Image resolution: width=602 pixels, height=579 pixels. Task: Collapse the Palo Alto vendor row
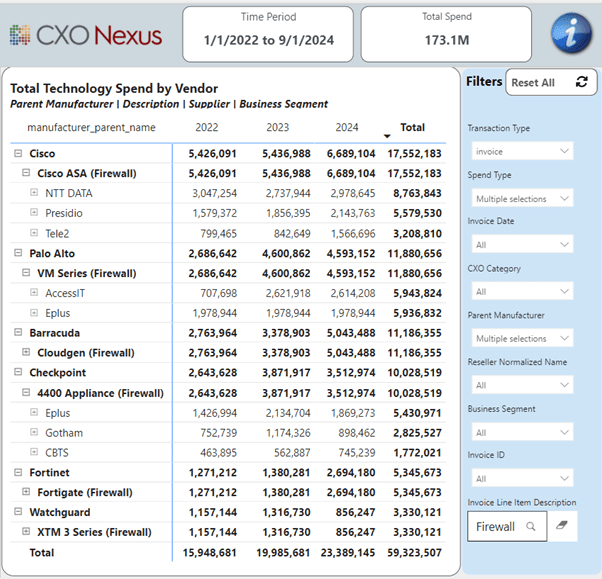coord(18,253)
